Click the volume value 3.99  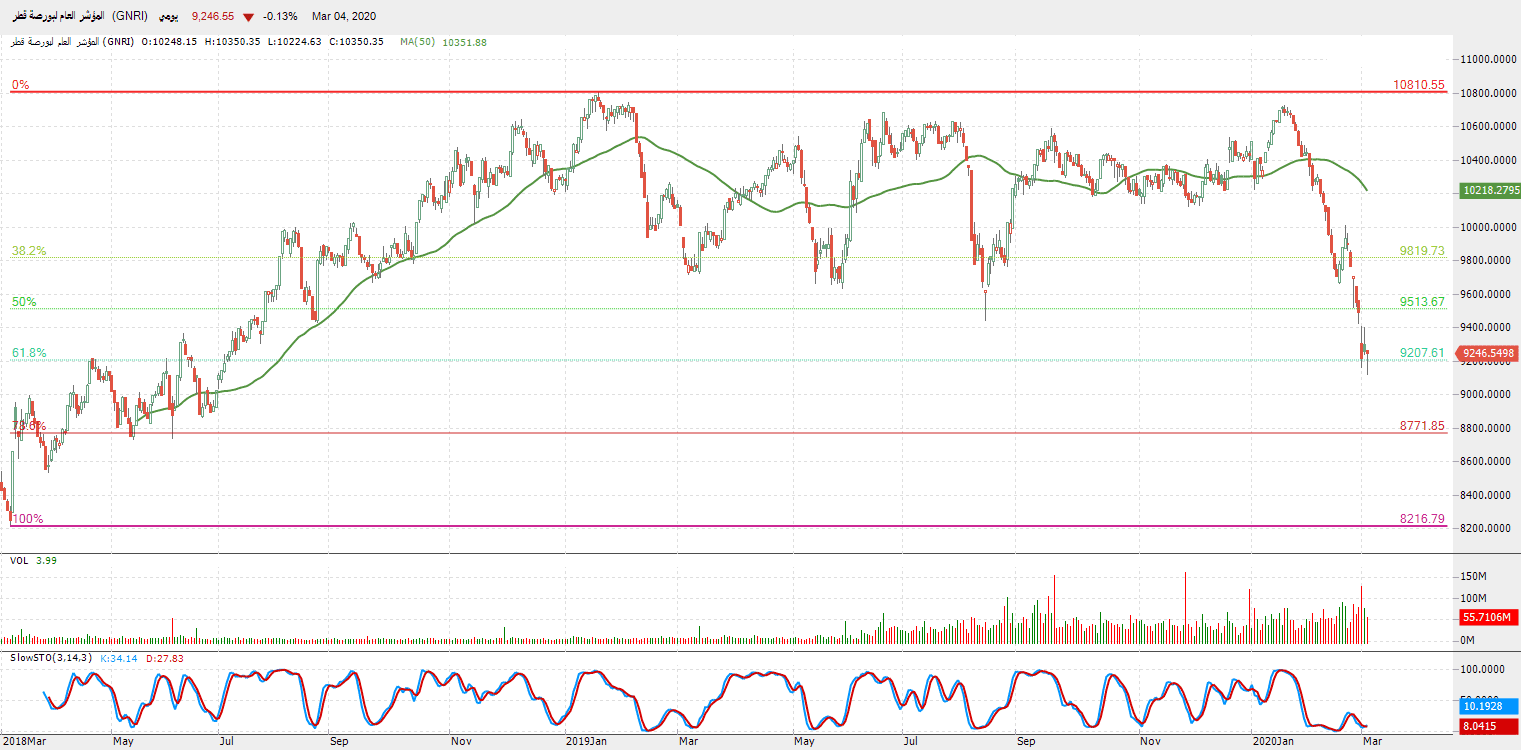[46, 561]
